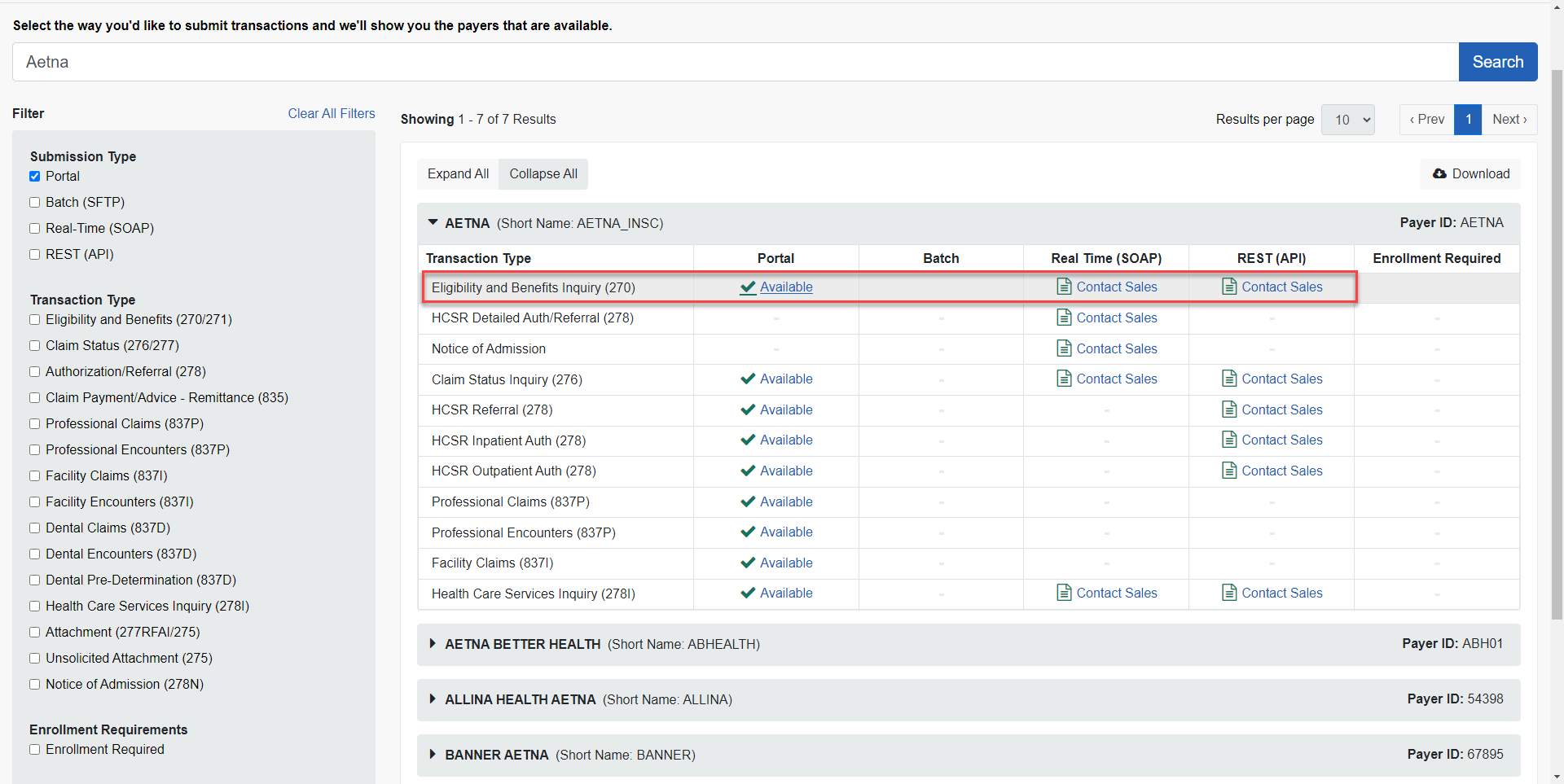Click checkmark icon in Eligibility and Benefits Inquiry row
Screen dimensions: 1564x784
pyautogui.click(x=748, y=287)
